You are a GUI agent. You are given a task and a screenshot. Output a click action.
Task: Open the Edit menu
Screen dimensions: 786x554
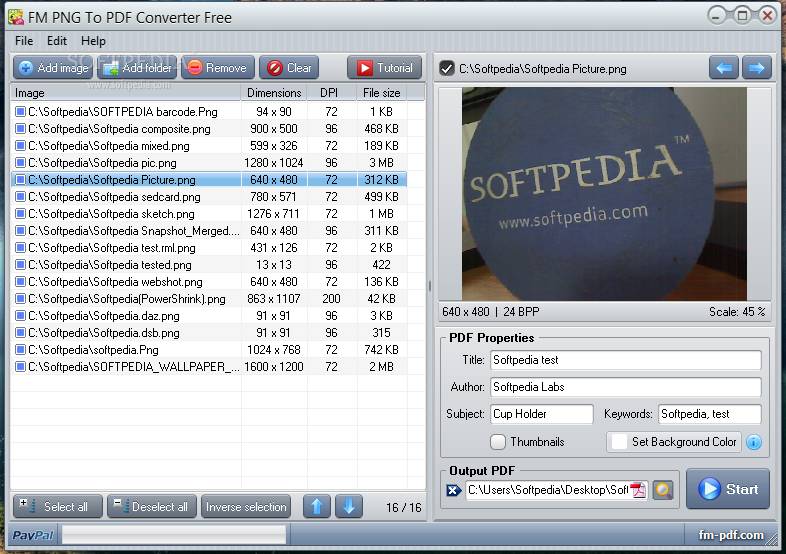[57, 41]
